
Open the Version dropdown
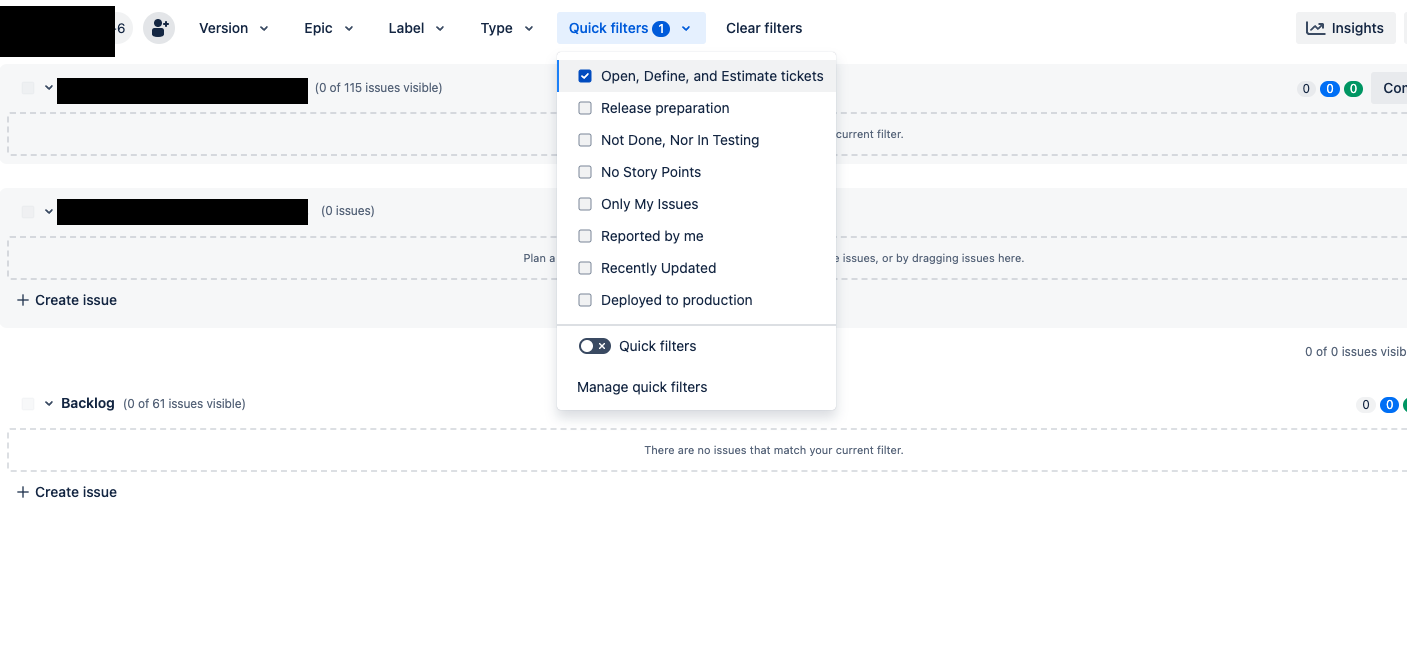(234, 28)
